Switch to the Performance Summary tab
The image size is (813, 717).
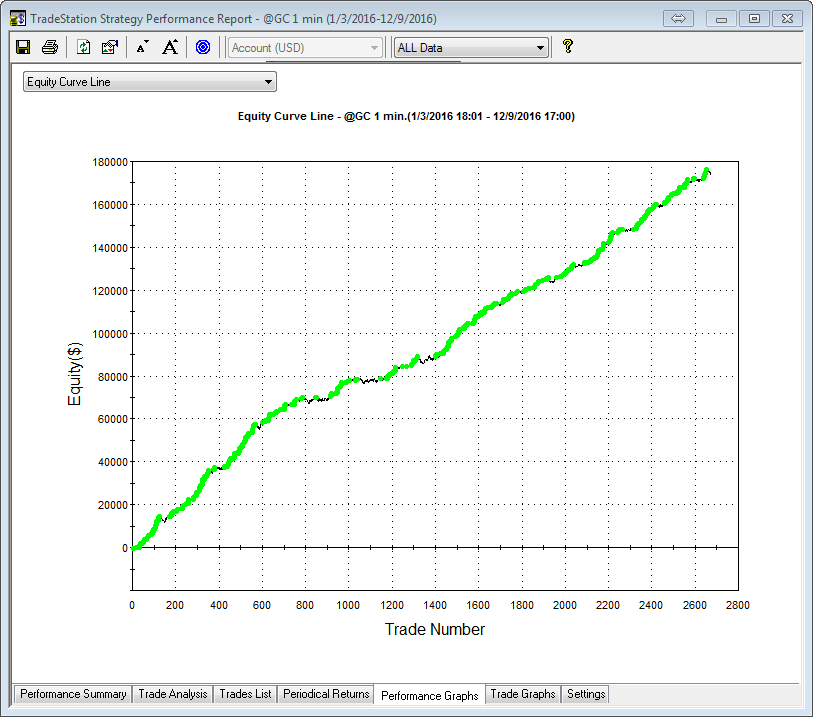coord(73,694)
